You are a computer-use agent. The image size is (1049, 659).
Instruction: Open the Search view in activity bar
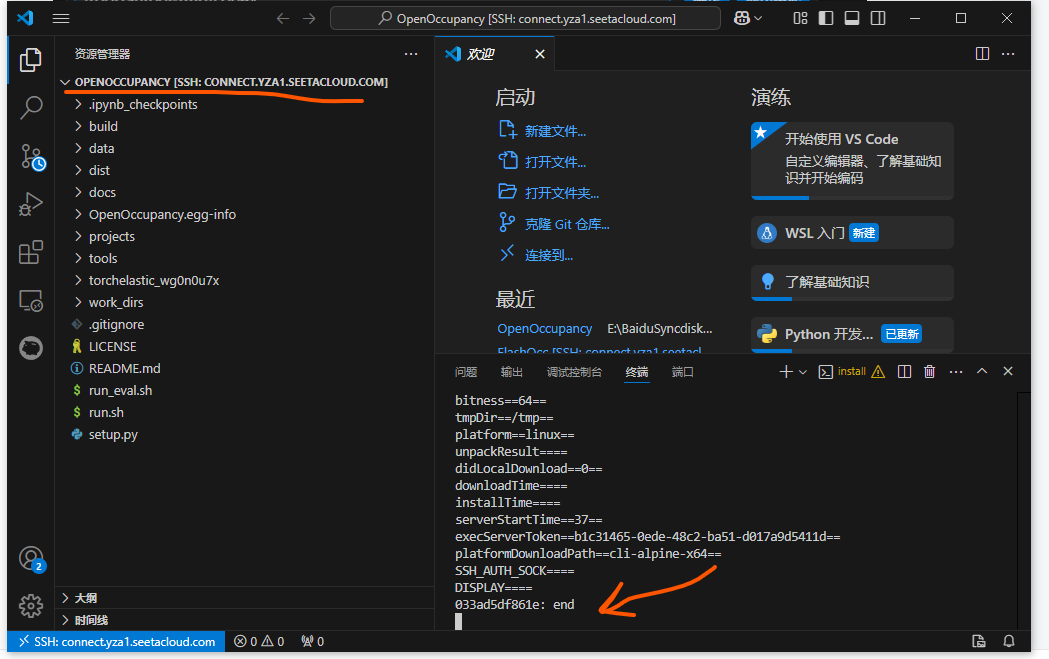[x=31, y=107]
